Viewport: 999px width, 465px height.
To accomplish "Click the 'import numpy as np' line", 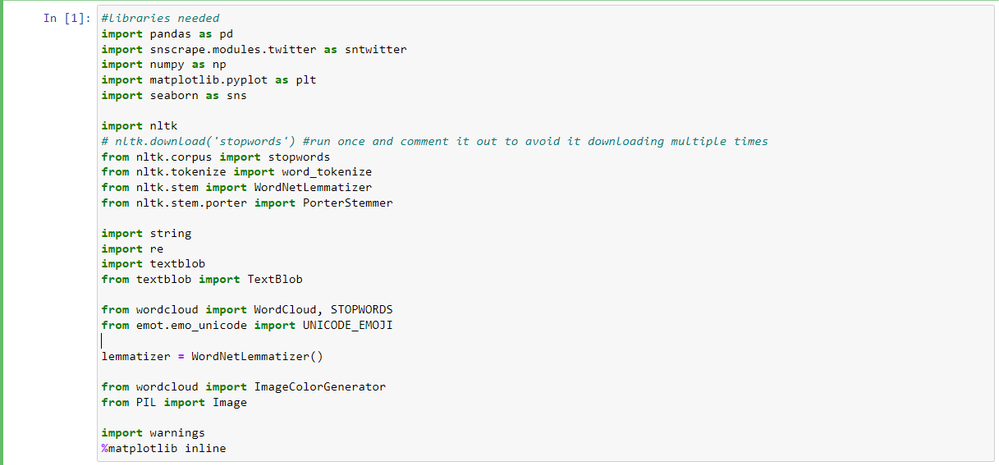I will 163,64.
